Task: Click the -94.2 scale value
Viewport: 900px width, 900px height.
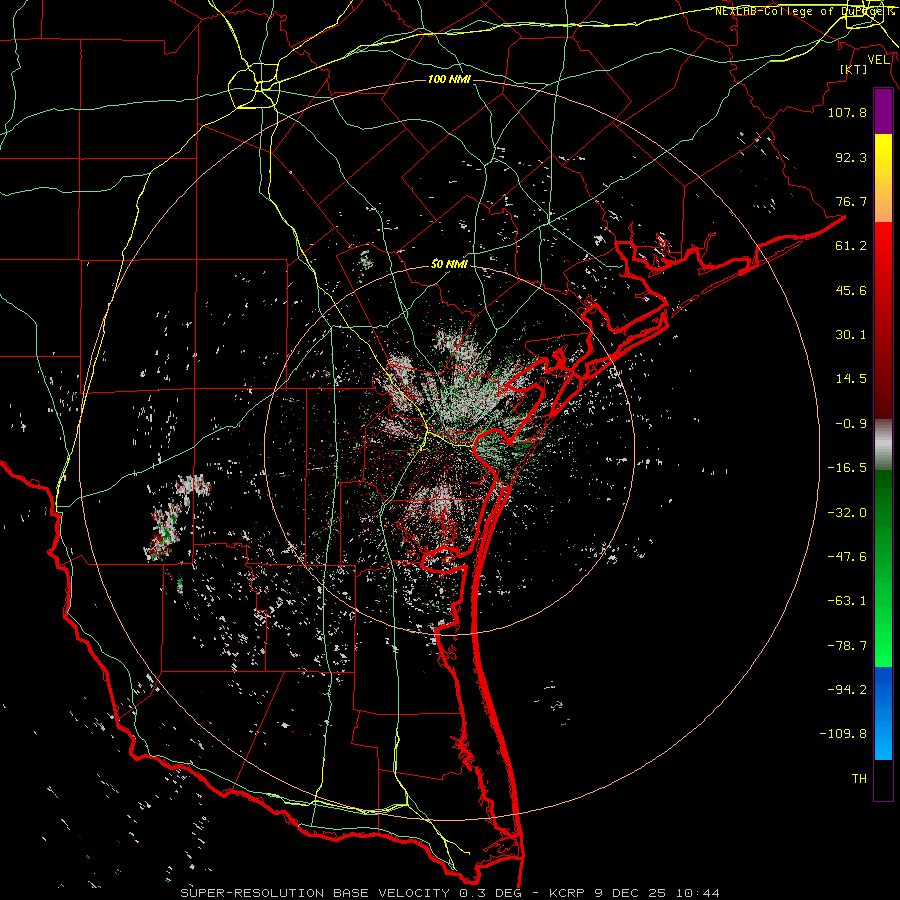Action: click(x=847, y=690)
